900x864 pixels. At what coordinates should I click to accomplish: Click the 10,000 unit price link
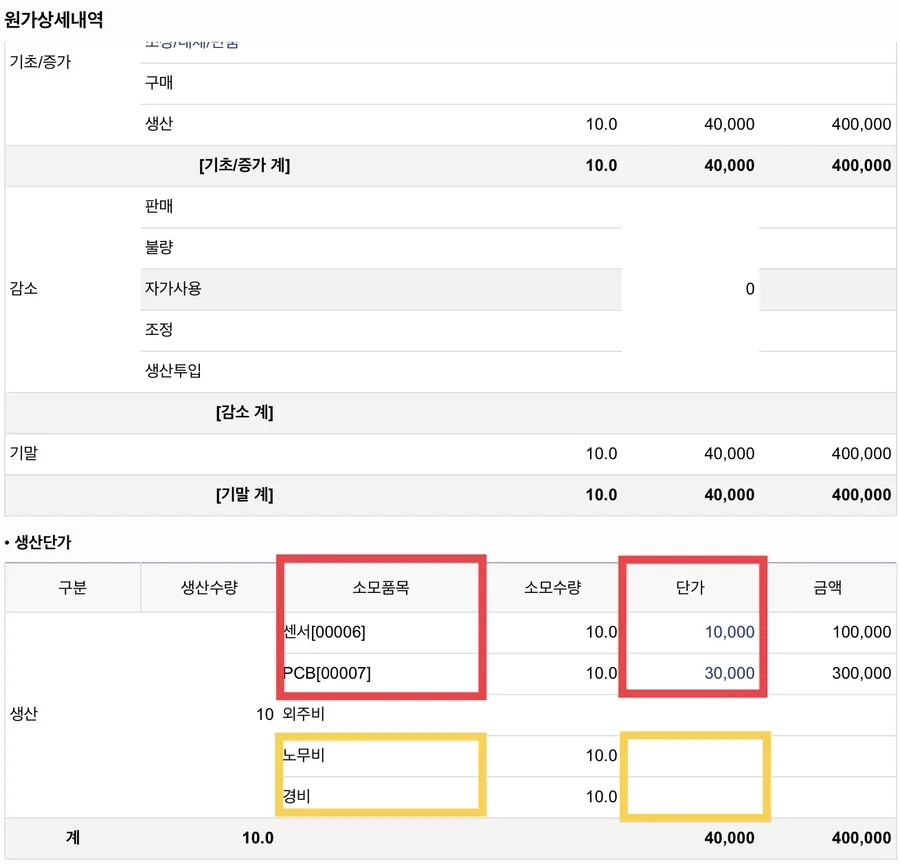point(729,632)
